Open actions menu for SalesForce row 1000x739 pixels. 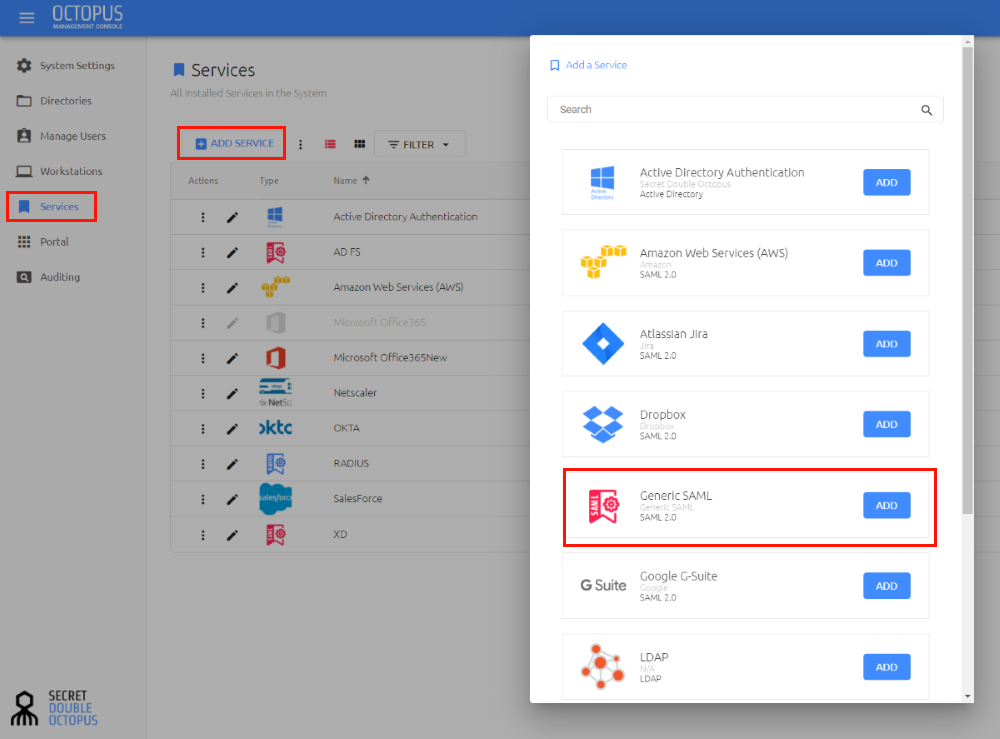(x=203, y=499)
